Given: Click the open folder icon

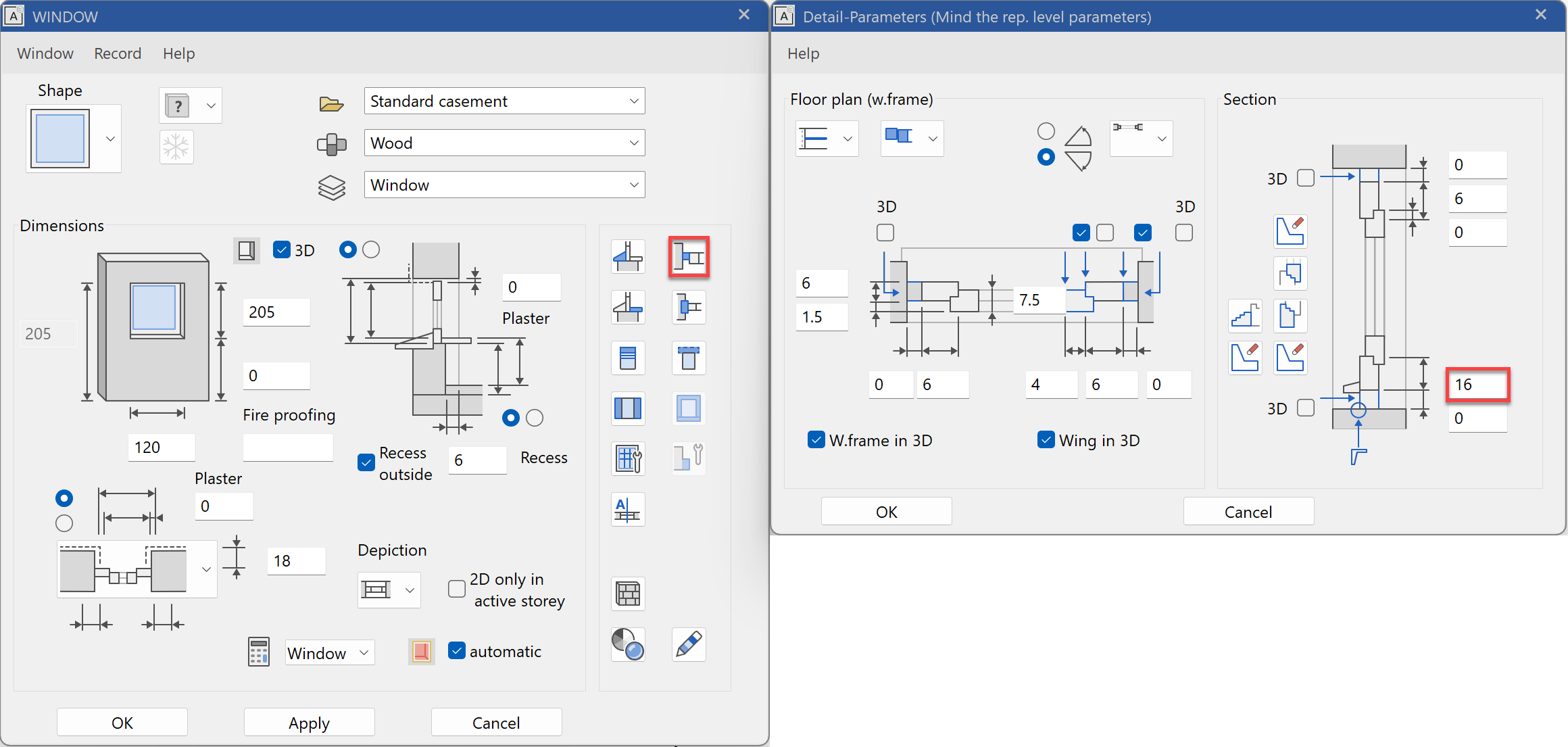Looking at the screenshot, I should coord(331,103).
